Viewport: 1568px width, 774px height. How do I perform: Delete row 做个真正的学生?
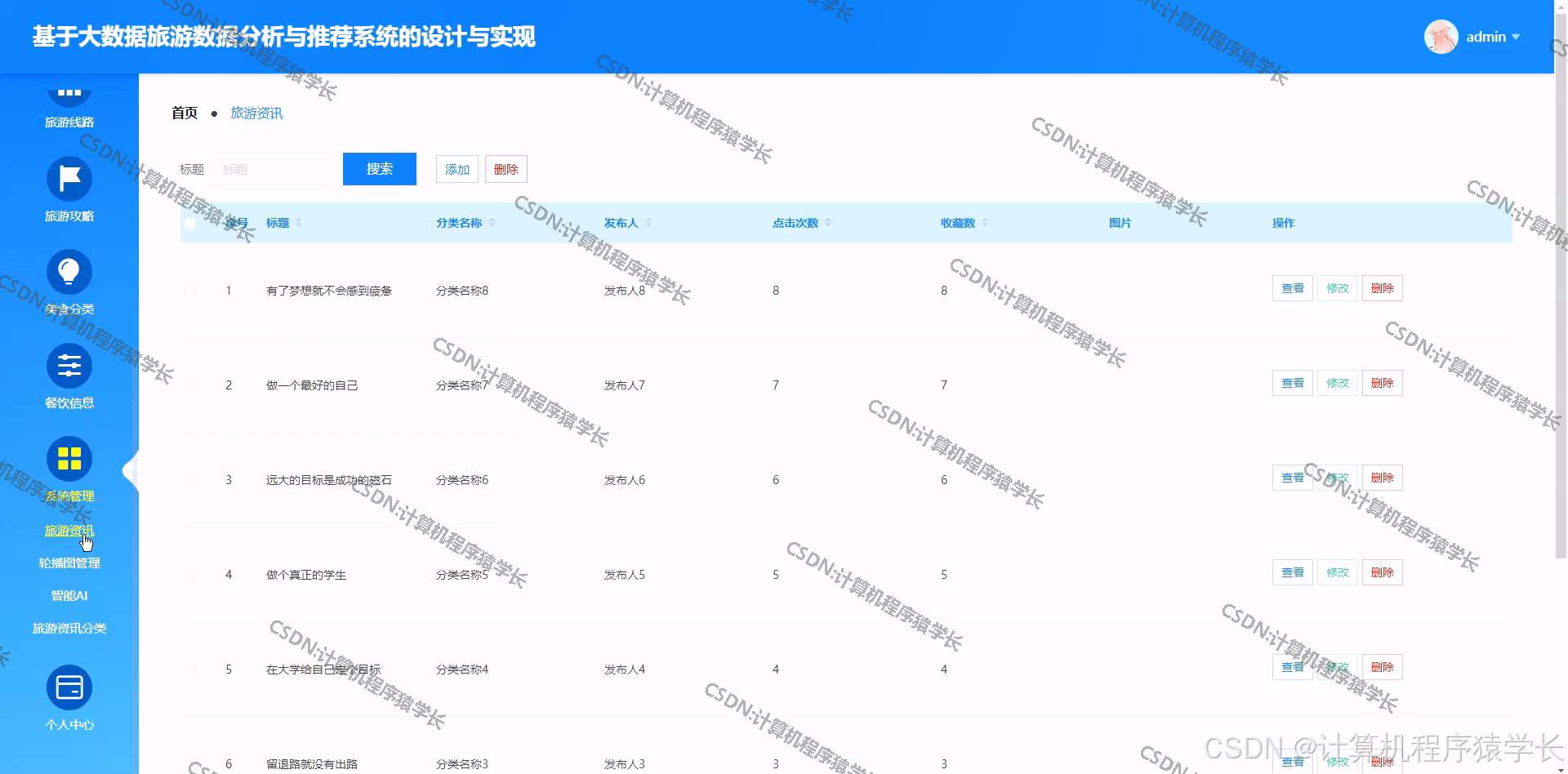(1383, 572)
